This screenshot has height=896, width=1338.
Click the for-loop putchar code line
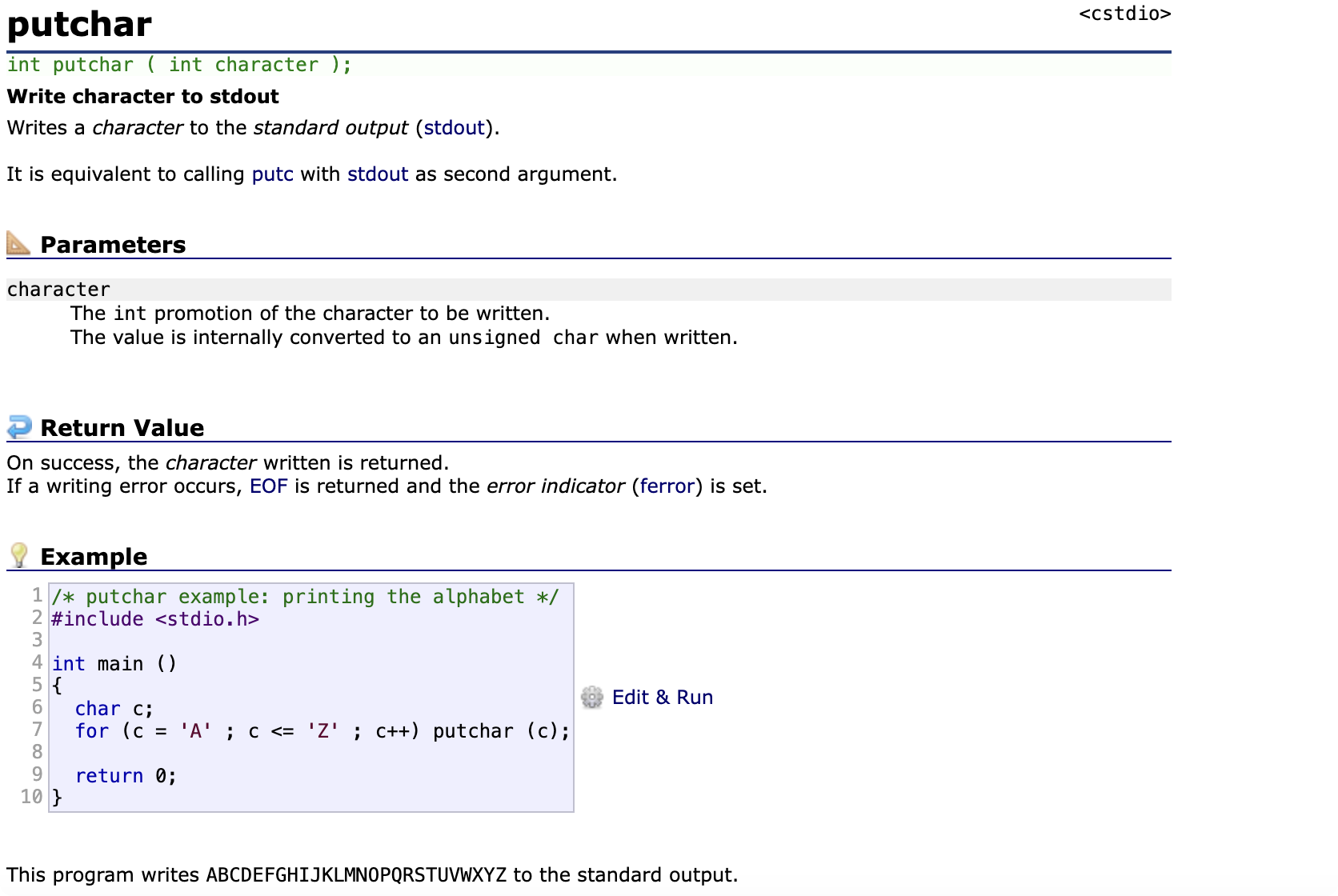[x=322, y=731]
